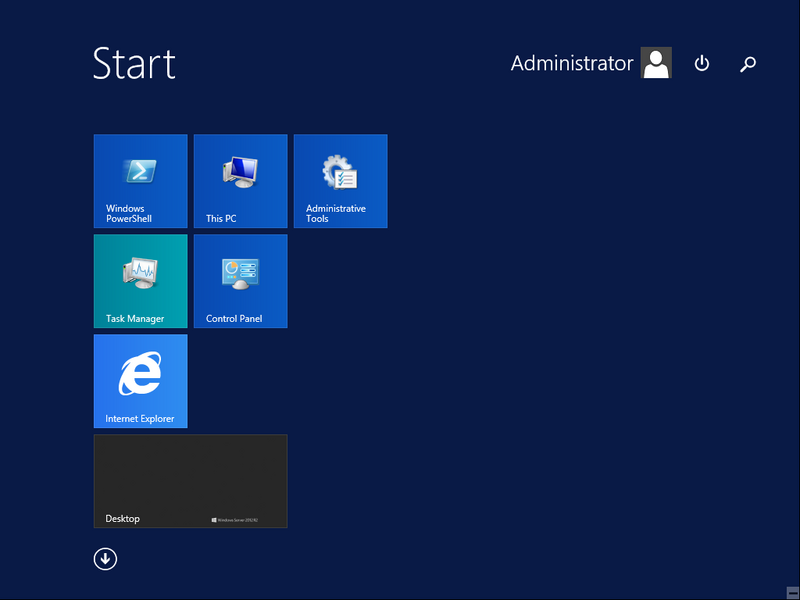Open the Control Panel tile icon
This screenshot has width=800, height=600.
[240, 272]
